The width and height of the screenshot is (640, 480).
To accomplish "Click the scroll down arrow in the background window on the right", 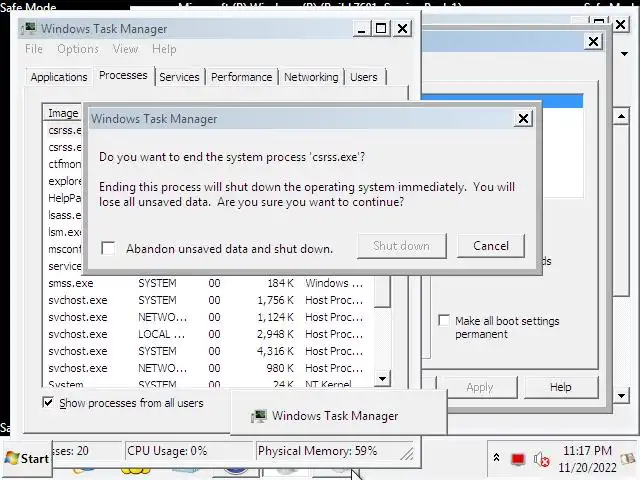I will [621, 395].
